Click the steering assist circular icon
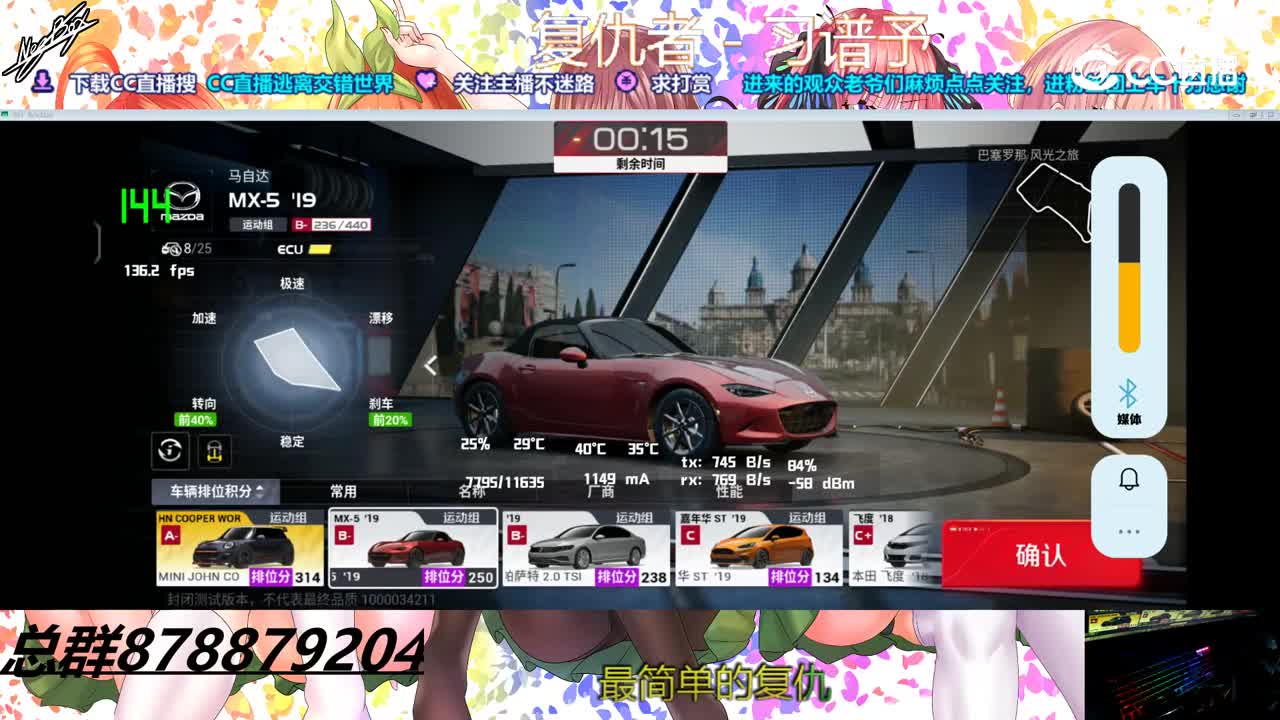This screenshot has height=720, width=1280. 170,450
